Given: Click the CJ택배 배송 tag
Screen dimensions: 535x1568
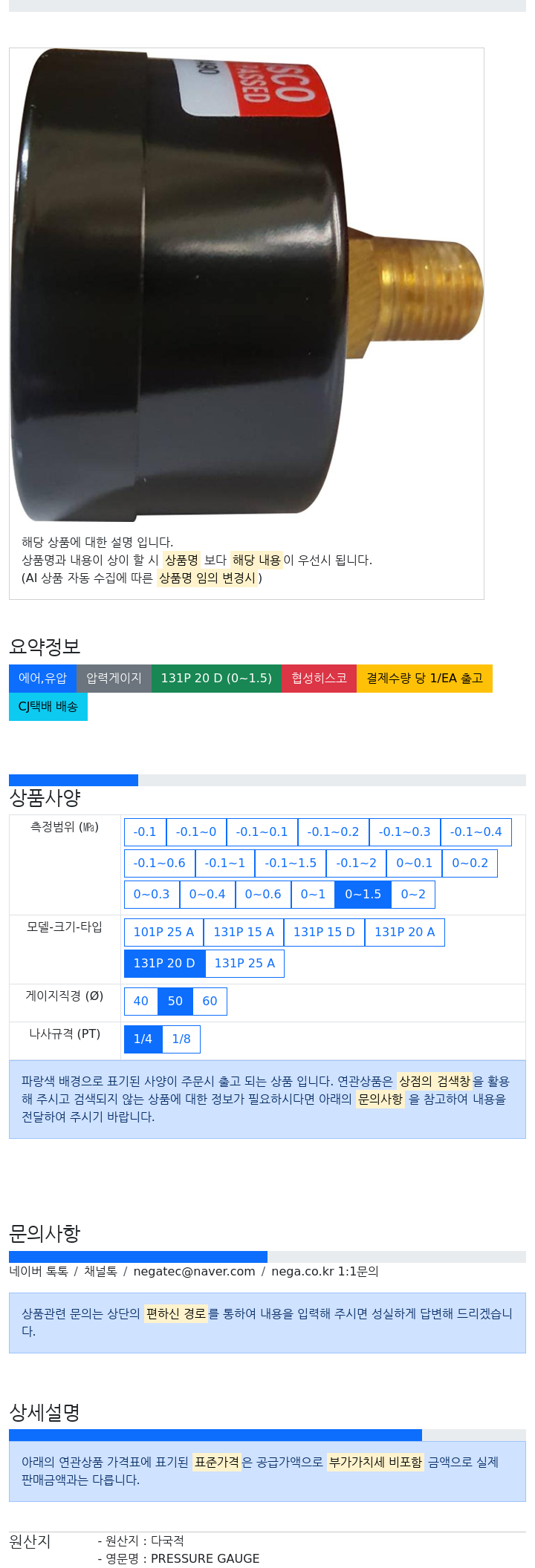Looking at the screenshot, I should 48,707.
